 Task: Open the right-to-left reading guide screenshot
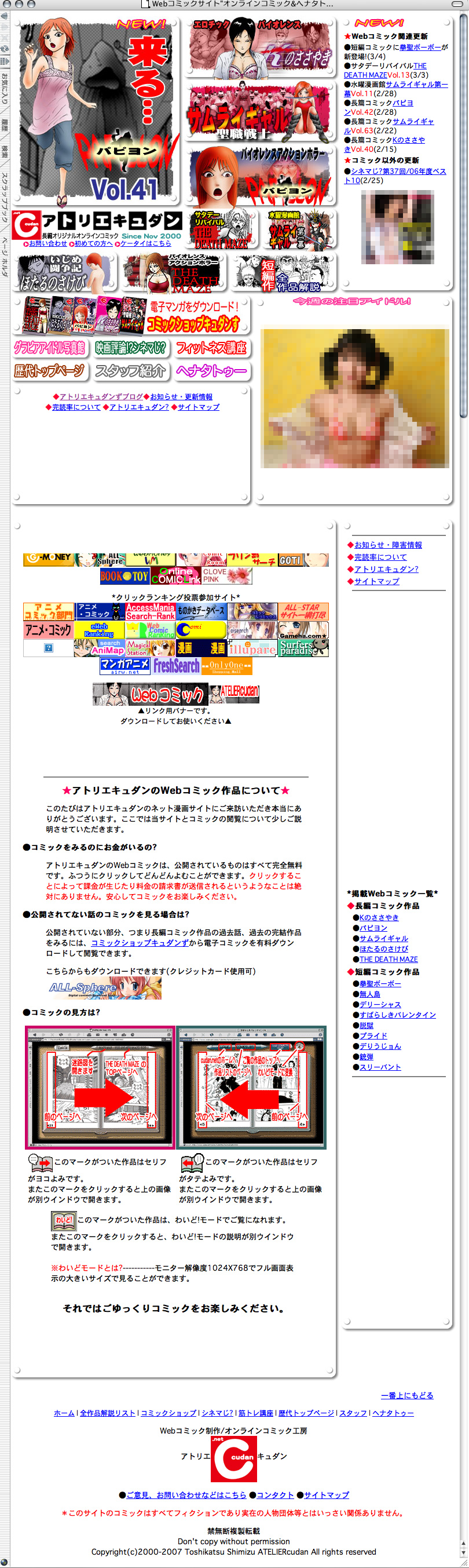[251, 1088]
